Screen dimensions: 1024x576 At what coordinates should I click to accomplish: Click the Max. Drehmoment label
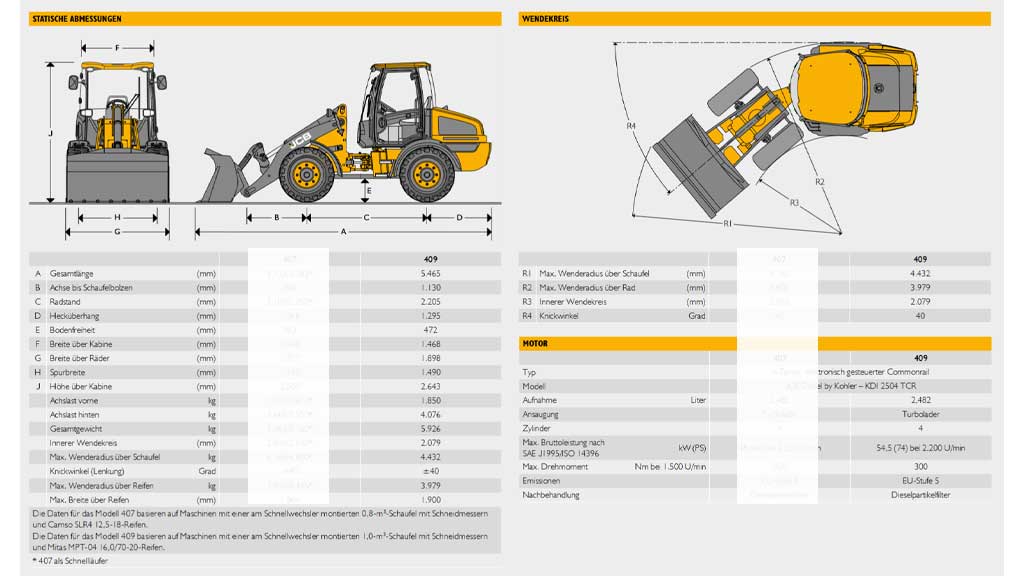pyautogui.click(x=554, y=467)
